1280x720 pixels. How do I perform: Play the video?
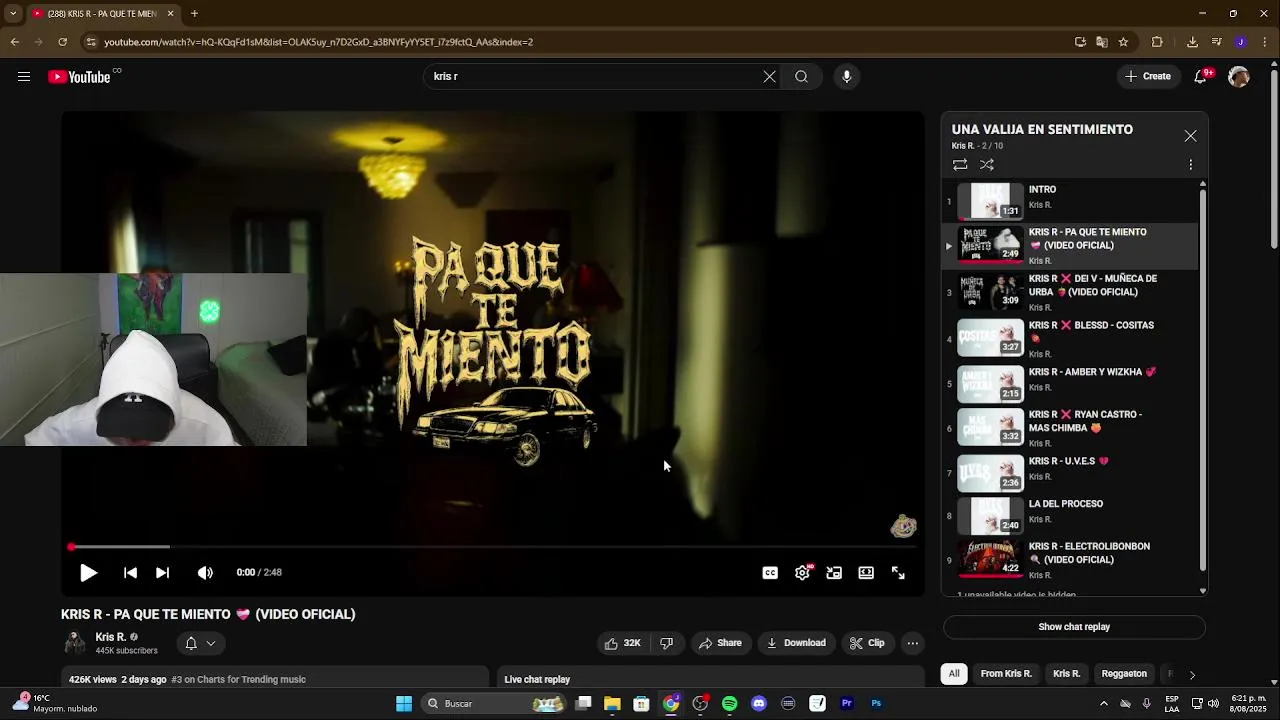88,573
